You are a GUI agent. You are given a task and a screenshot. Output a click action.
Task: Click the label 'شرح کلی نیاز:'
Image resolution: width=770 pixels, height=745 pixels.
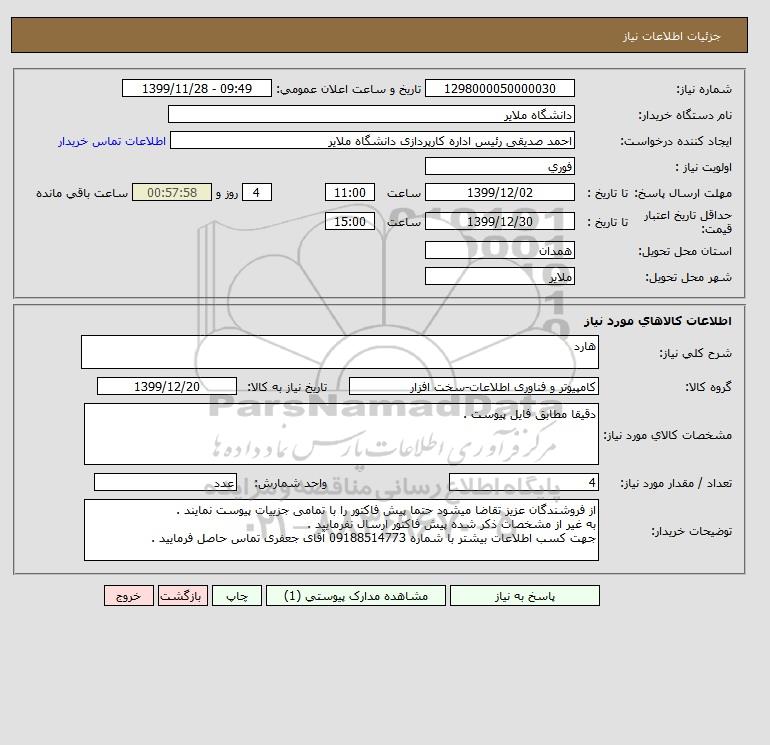(695, 353)
